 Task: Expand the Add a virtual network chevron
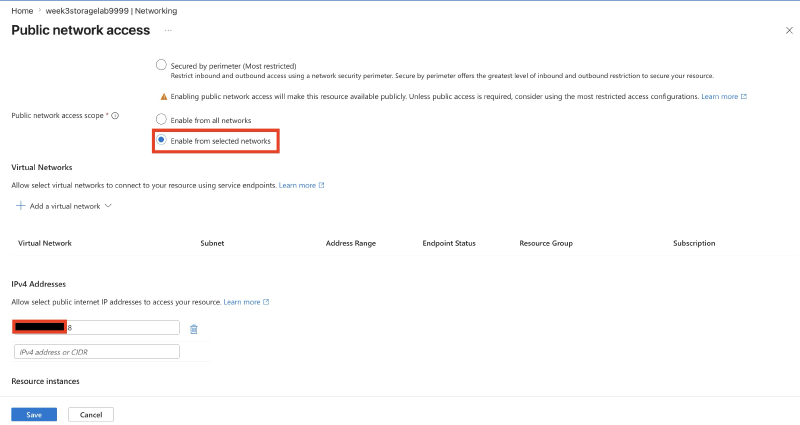[x=108, y=206]
